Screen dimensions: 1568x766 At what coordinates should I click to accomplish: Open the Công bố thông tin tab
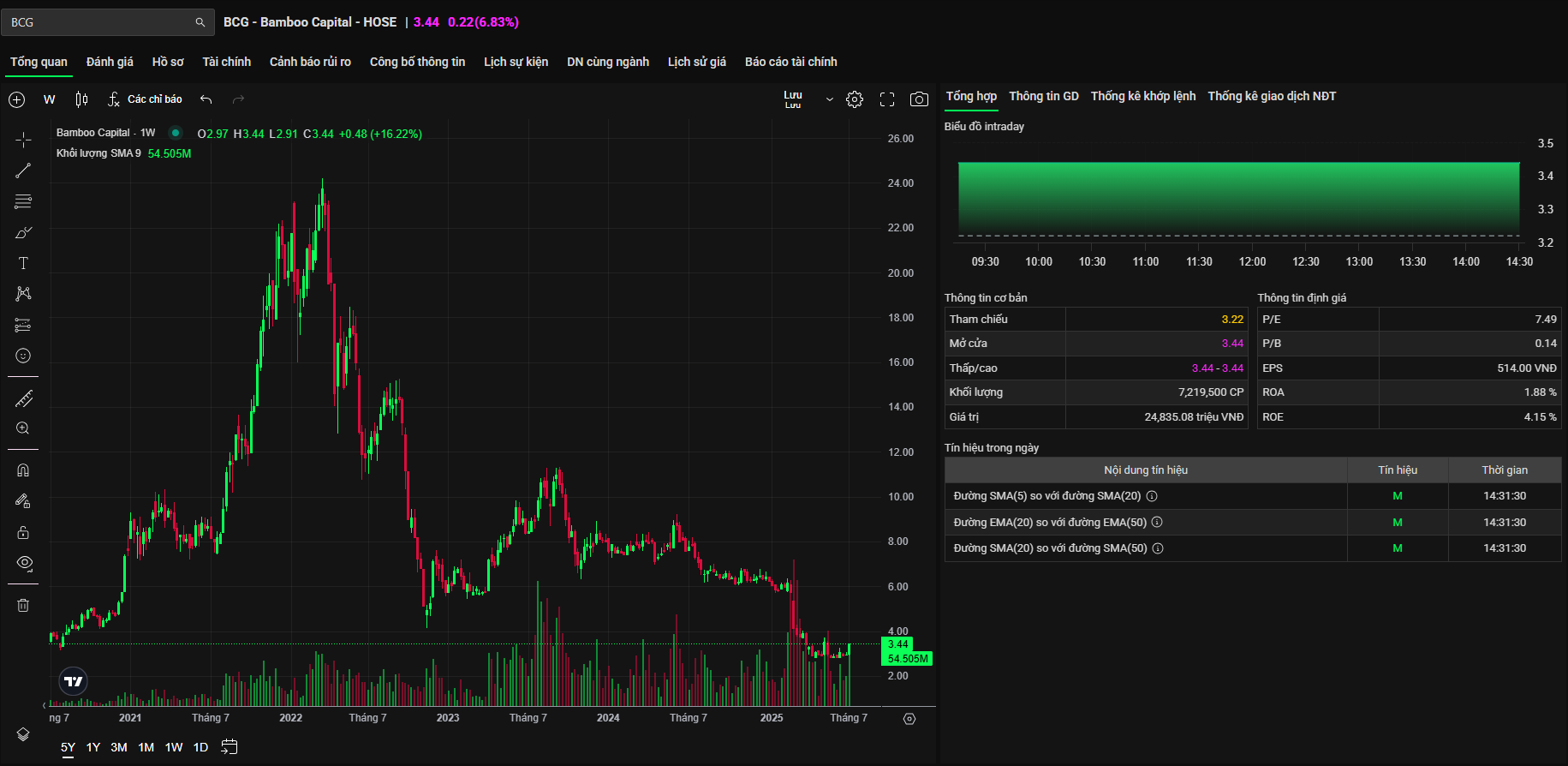417,62
